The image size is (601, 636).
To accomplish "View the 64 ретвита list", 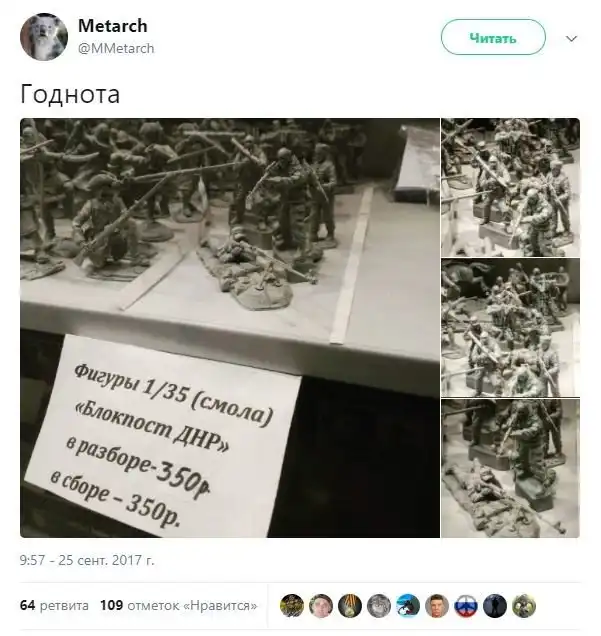I will click(54, 606).
